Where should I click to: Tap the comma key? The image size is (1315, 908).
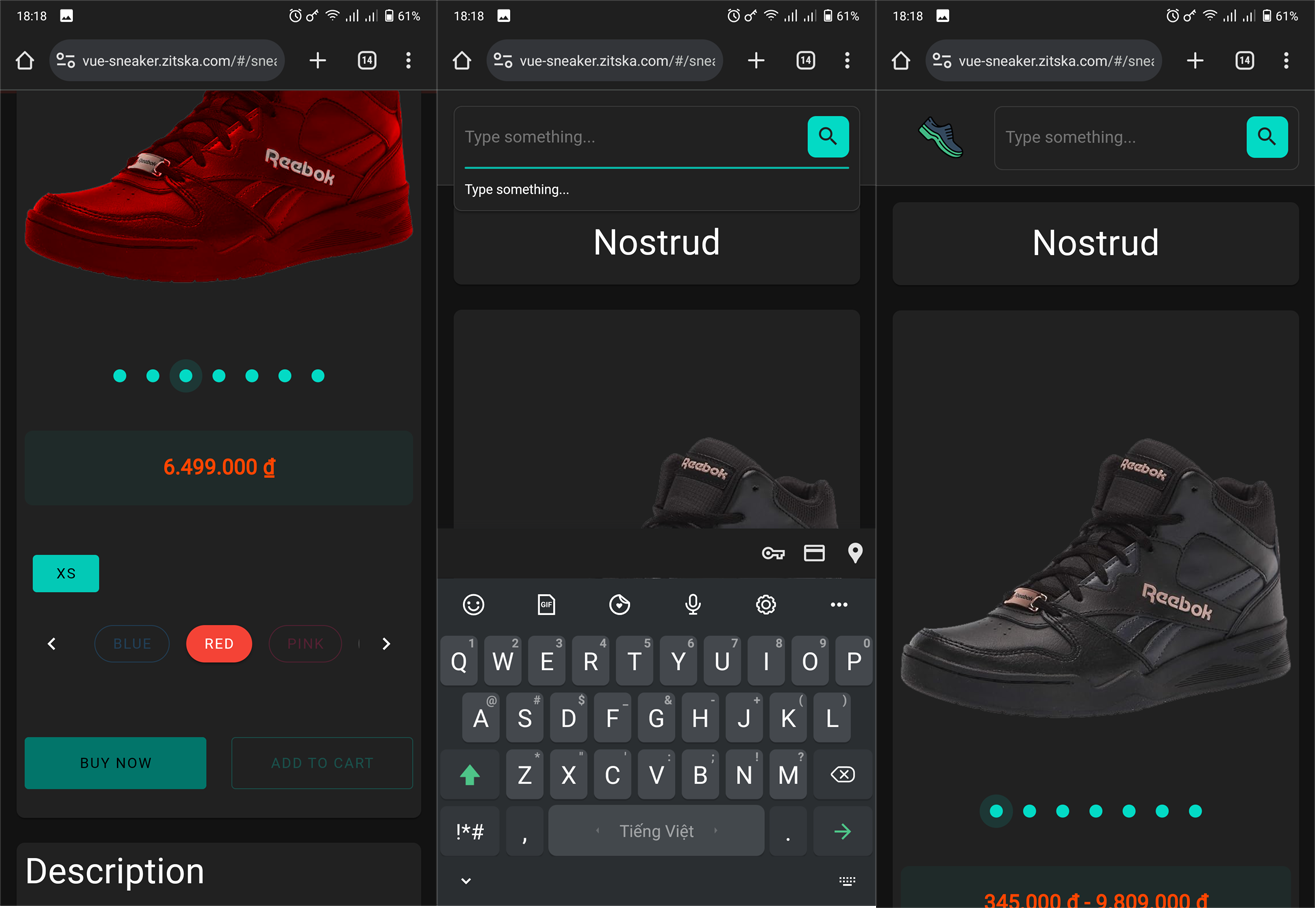tap(525, 831)
